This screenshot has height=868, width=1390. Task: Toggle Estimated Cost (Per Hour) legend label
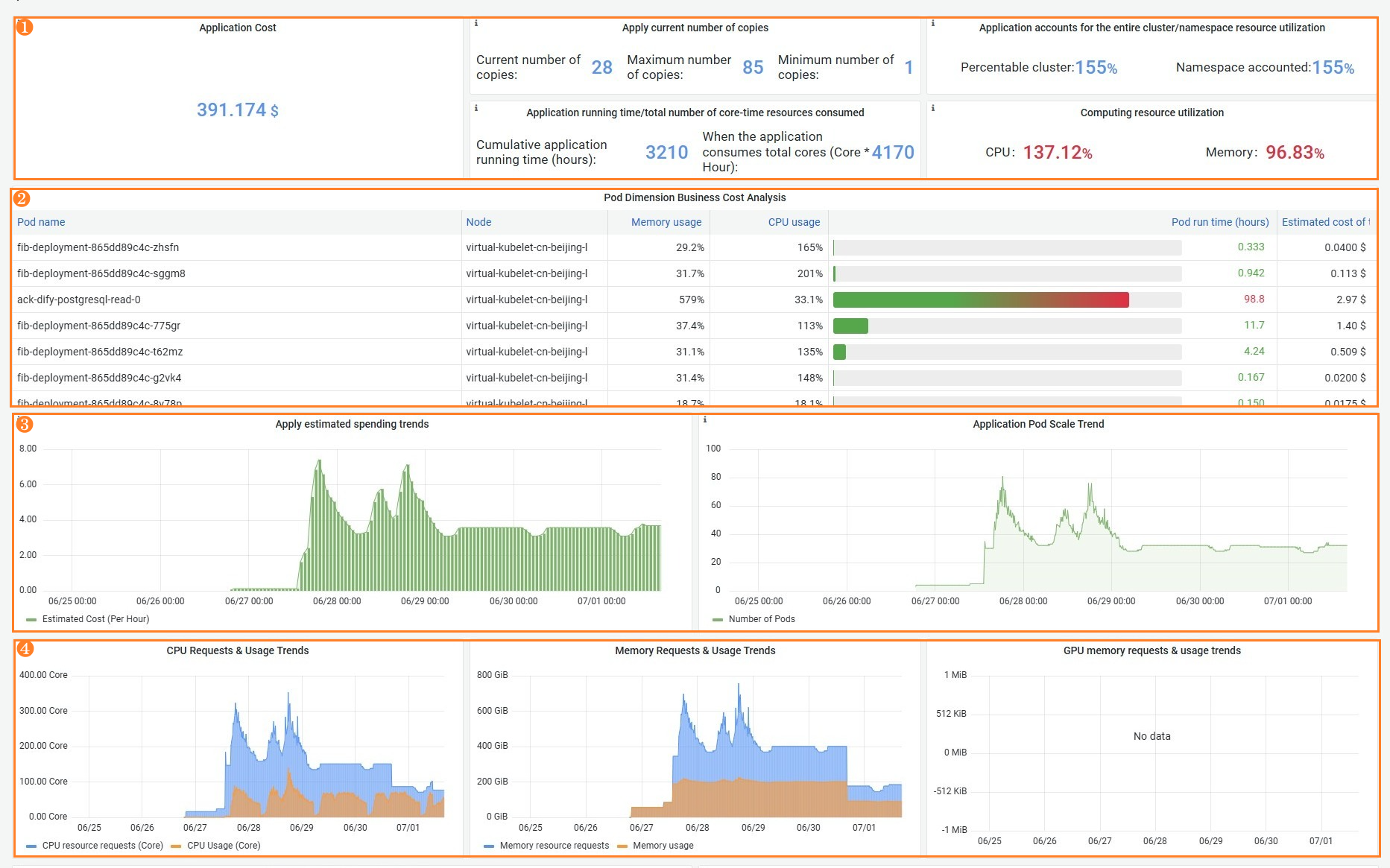pyautogui.click(x=95, y=619)
